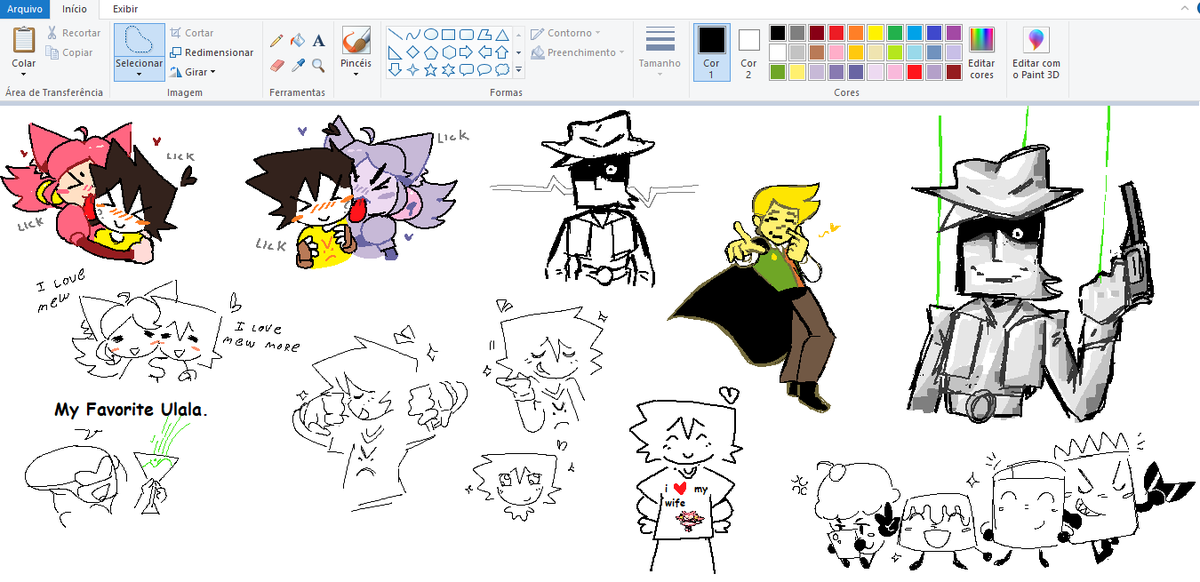Click the Cortar crop button
The width and height of the screenshot is (1200, 582).
coord(192,33)
